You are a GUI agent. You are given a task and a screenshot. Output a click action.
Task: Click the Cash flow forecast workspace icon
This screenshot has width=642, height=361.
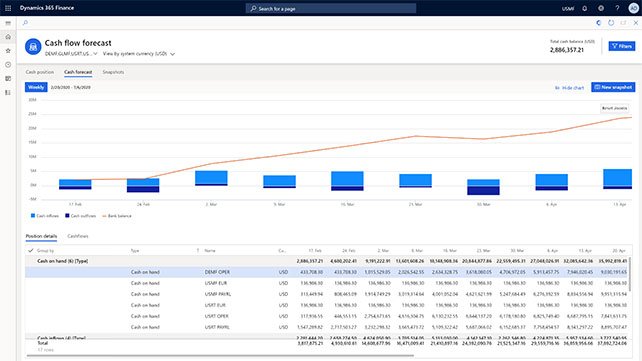[x=33, y=47]
